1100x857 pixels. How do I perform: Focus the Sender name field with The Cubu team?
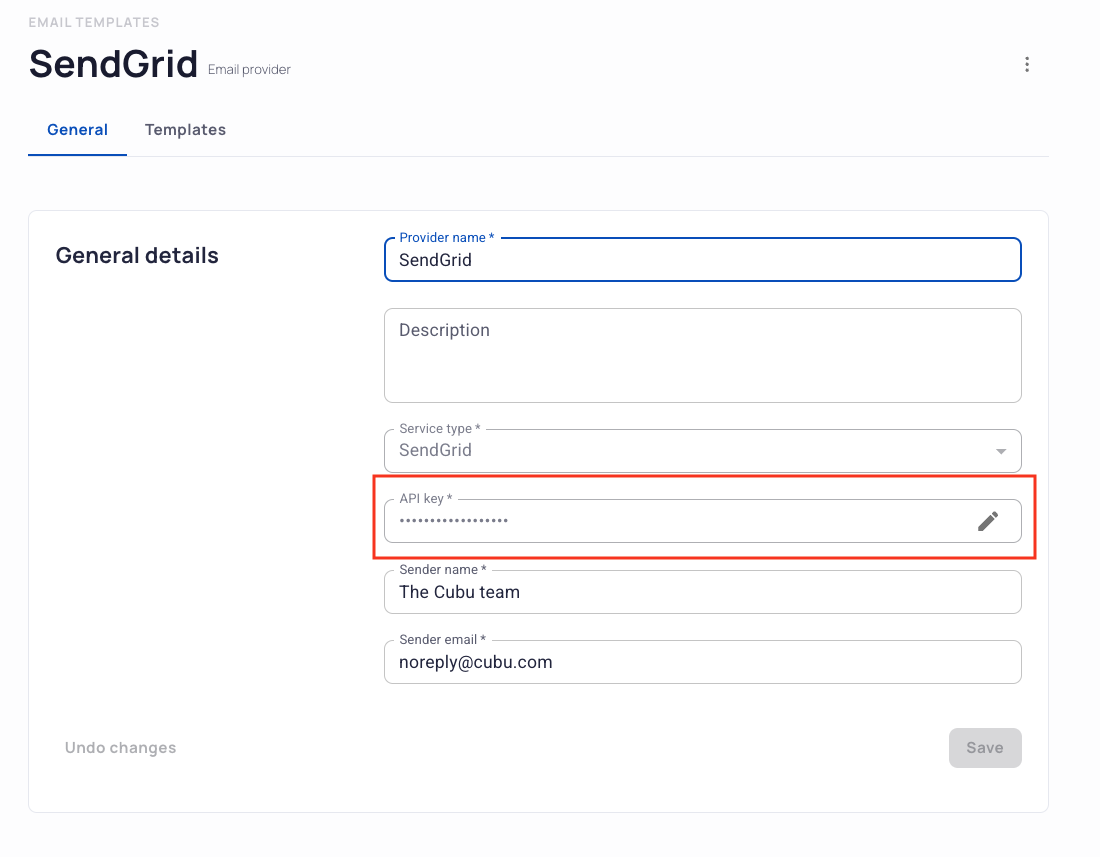(x=702, y=592)
